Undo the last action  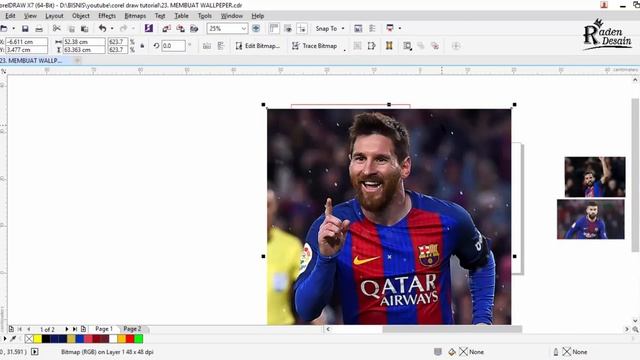click(102, 28)
